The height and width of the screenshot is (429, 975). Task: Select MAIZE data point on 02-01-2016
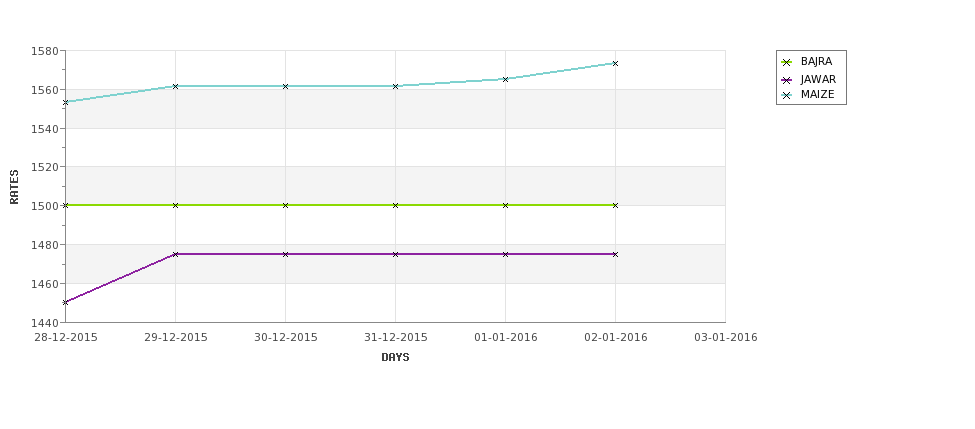(615, 63)
